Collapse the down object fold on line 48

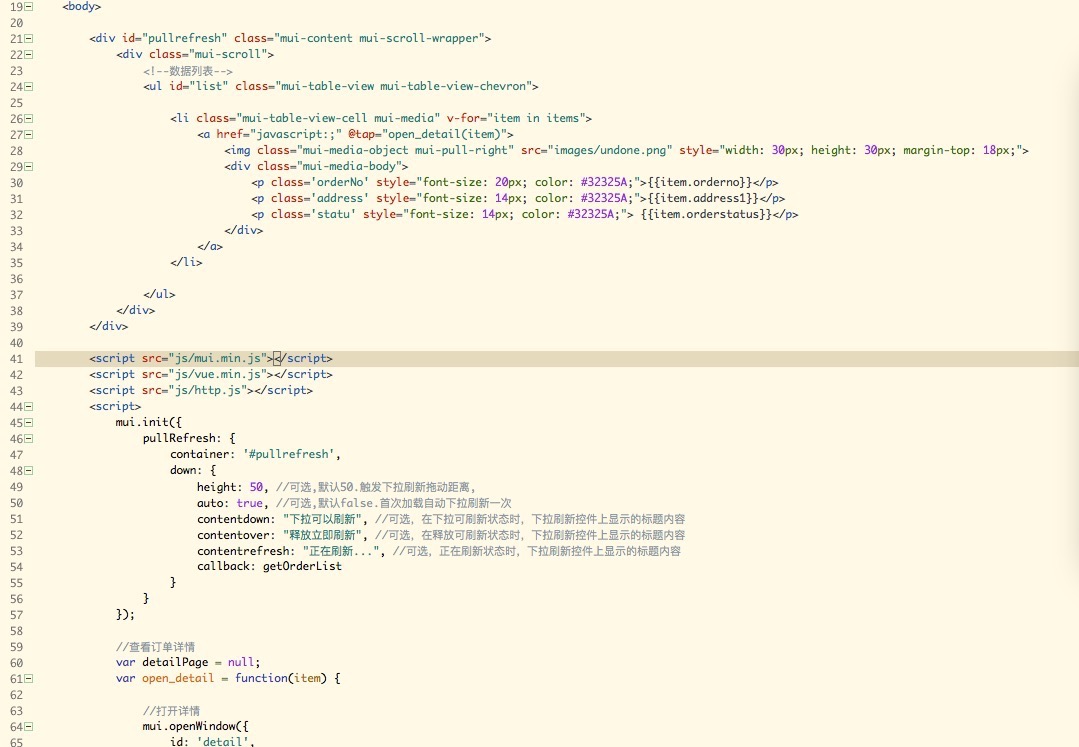coord(29,470)
